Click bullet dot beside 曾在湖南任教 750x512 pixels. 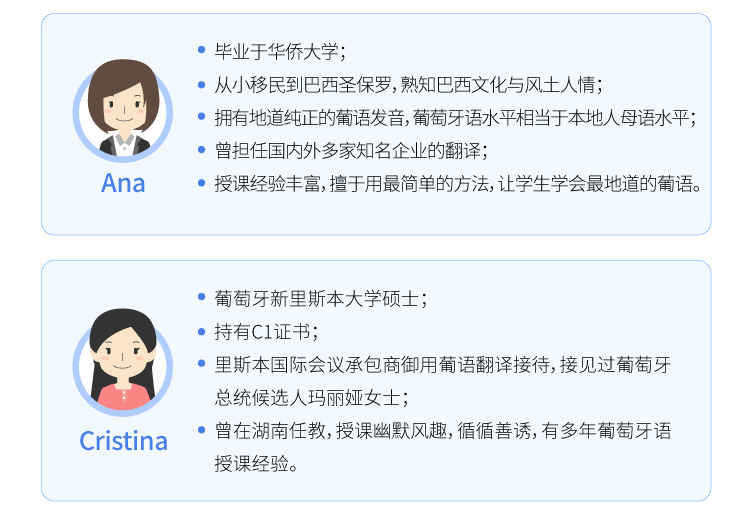click(x=201, y=430)
